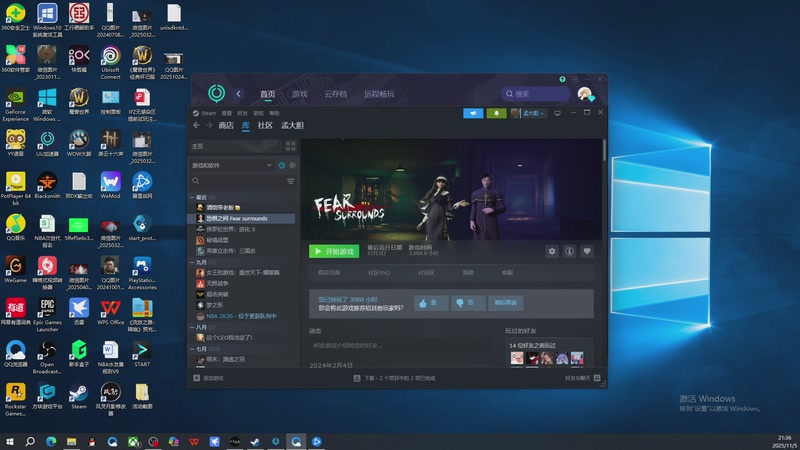Click UU accelerator back chevron button
Screen dimensions: 800x450
tap(238, 93)
